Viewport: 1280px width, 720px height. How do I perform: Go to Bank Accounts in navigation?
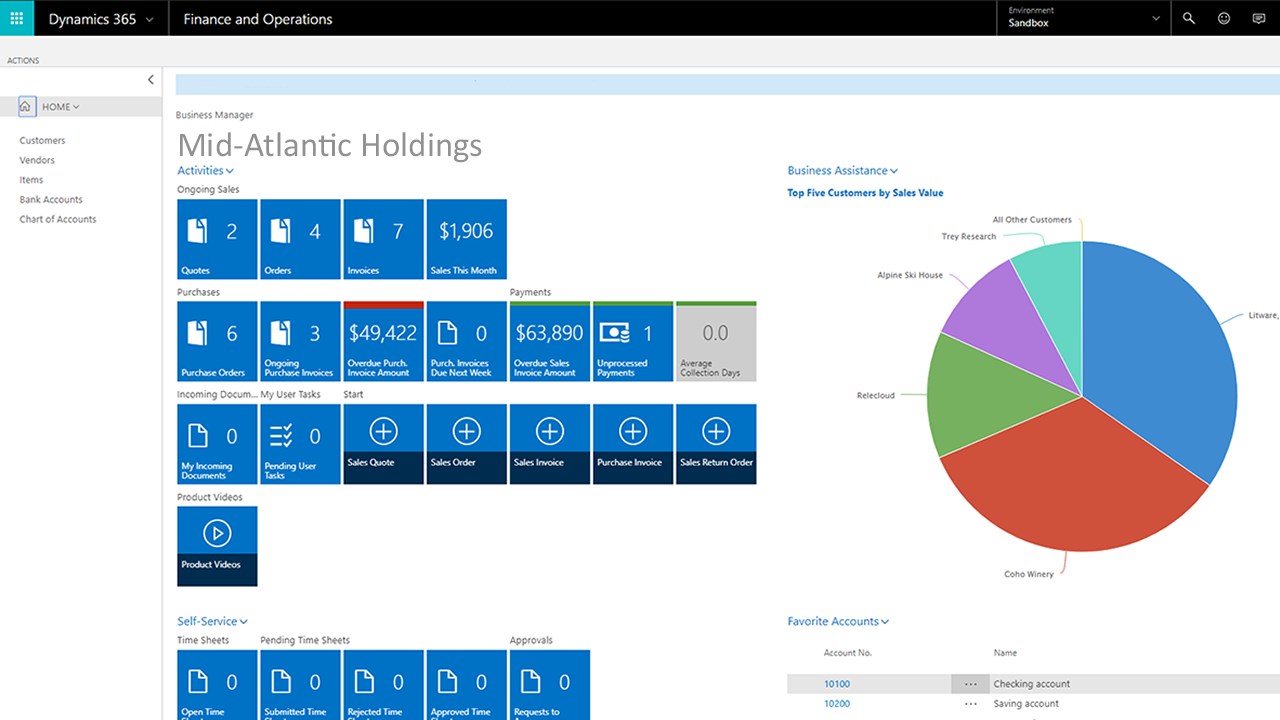coord(51,200)
